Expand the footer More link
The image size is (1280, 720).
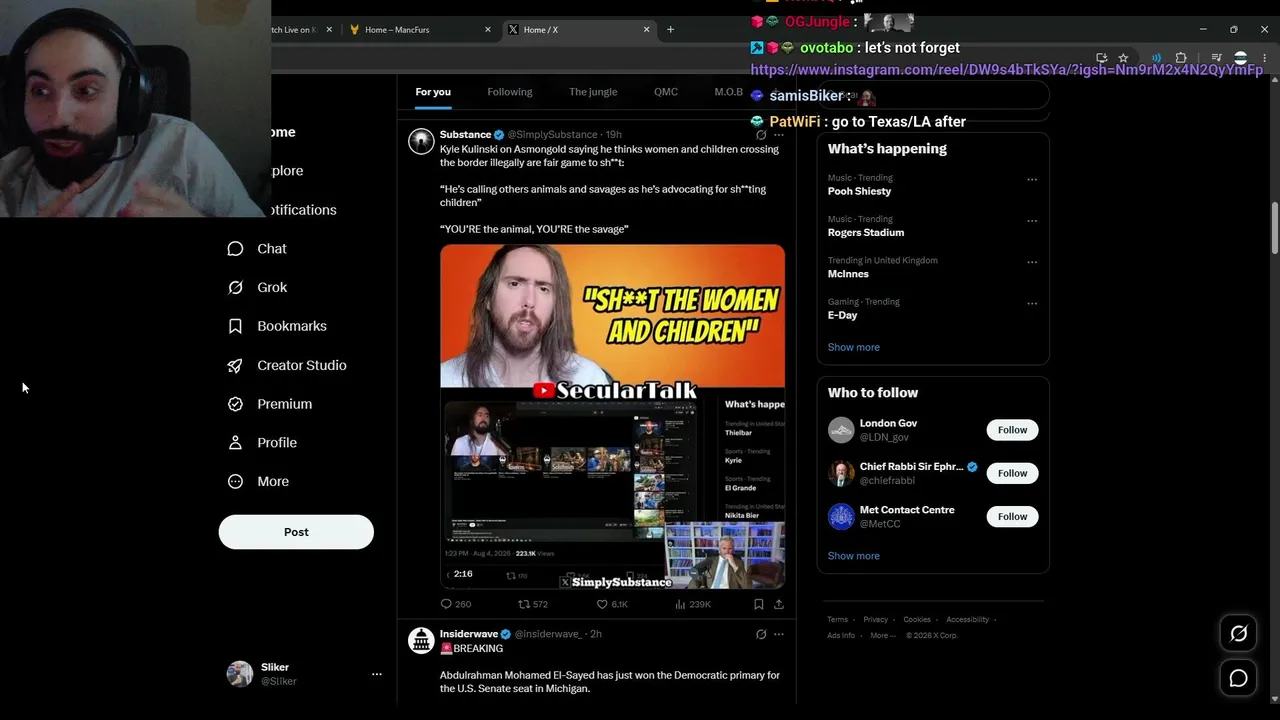coord(882,636)
